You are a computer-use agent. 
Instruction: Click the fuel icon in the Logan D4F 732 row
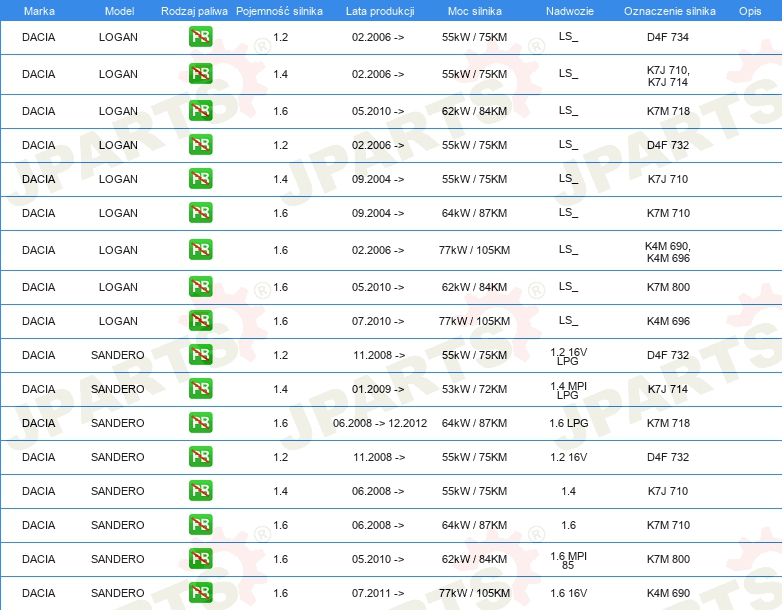[200, 145]
